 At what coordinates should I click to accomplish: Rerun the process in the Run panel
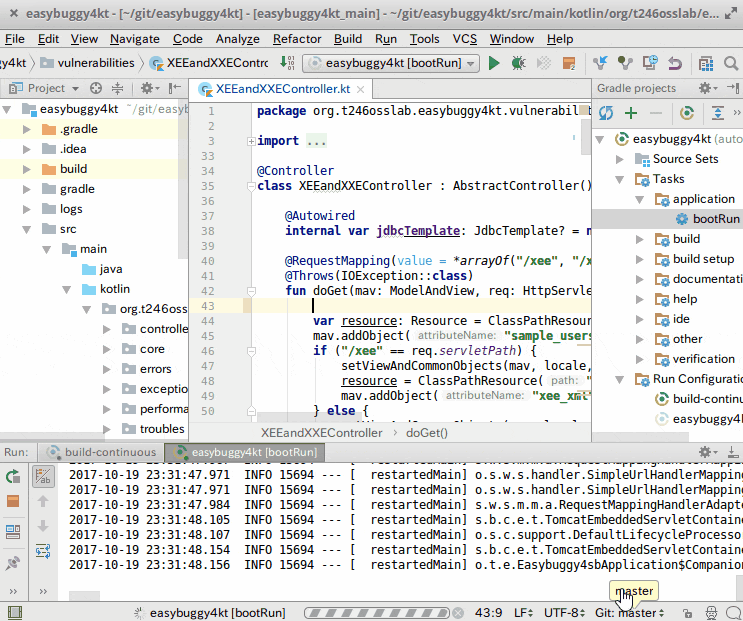pyautogui.click(x=13, y=477)
